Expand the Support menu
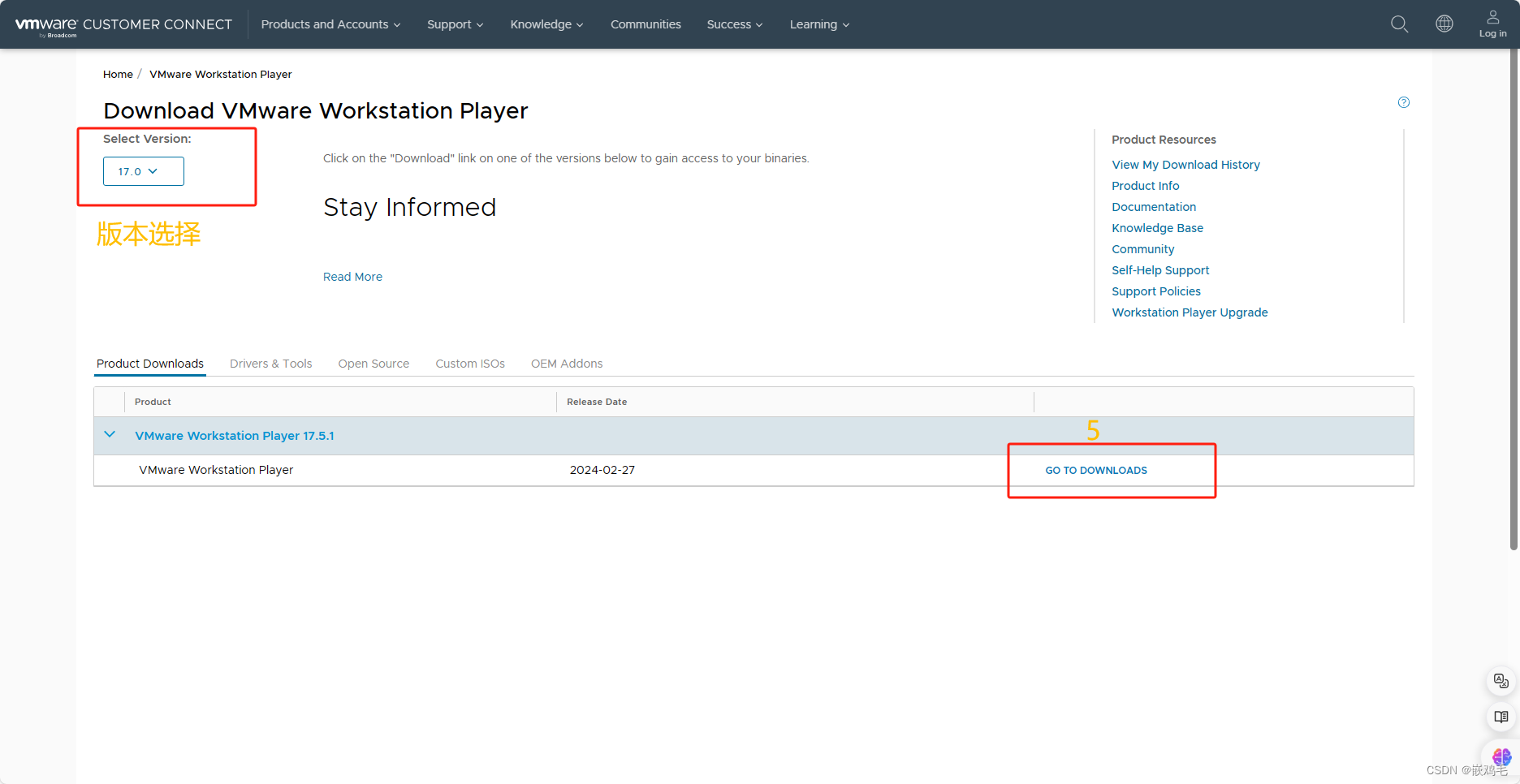 point(455,24)
